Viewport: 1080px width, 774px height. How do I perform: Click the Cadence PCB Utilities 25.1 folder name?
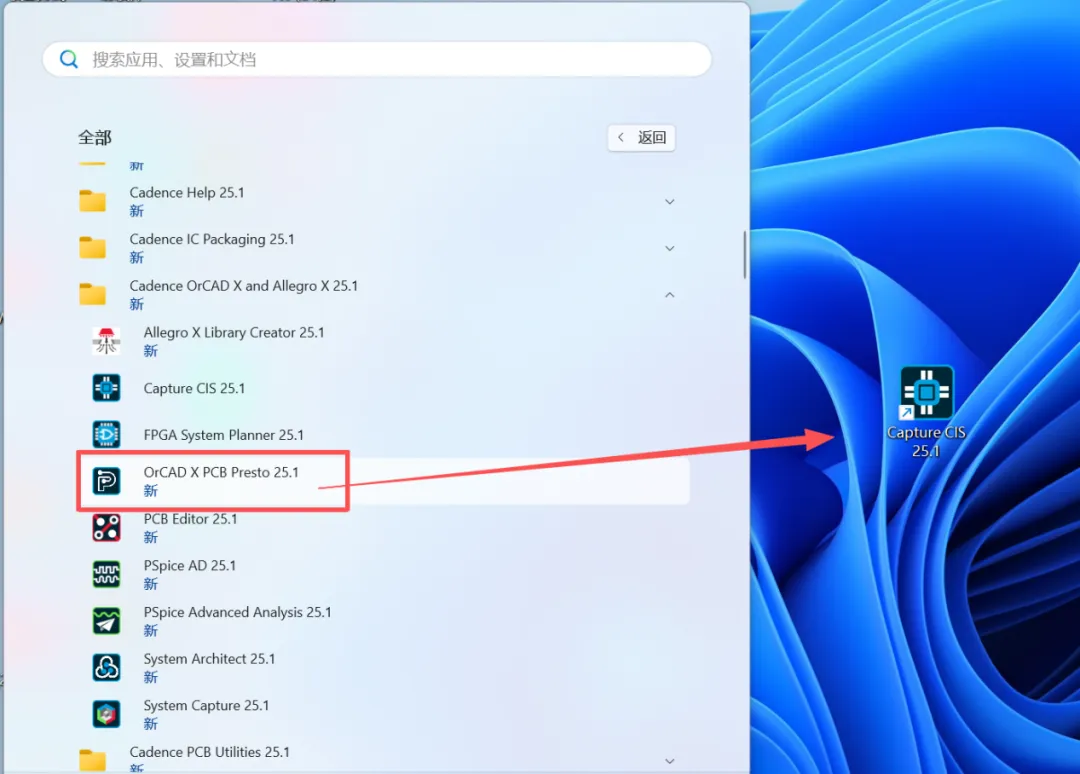click(x=209, y=752)
